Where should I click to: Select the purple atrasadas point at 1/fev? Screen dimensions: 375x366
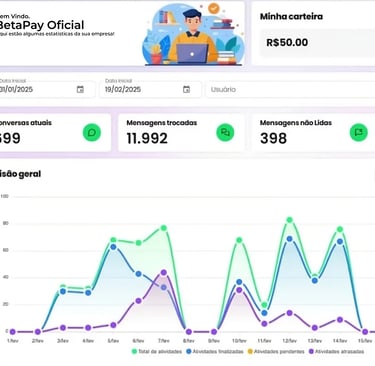(13, 332)
